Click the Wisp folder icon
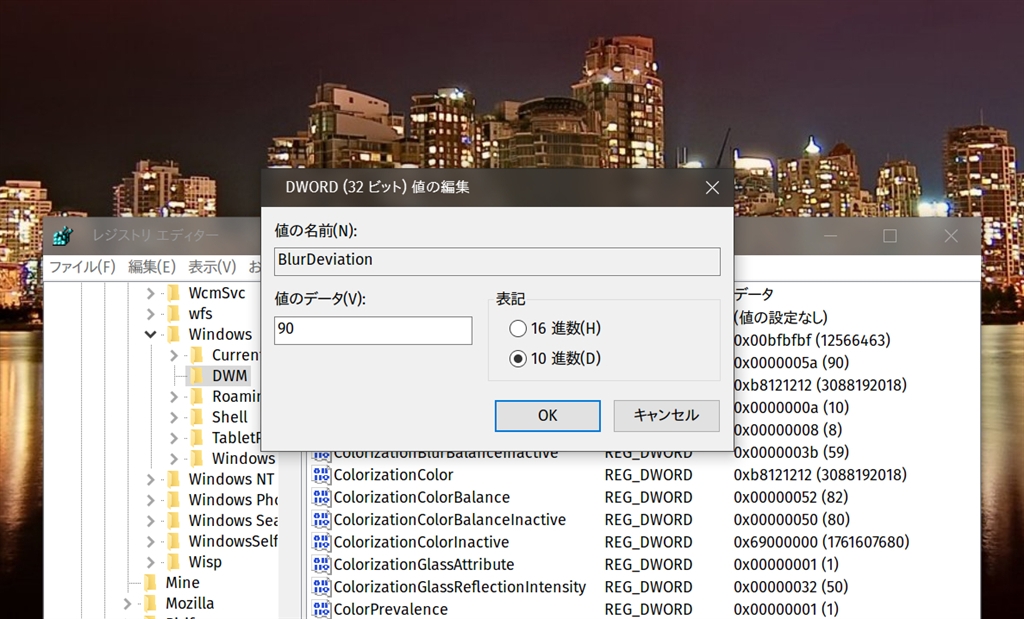The width and height of the screenshot is (1024, 619). pyautogui.click(x=173, y=562)
